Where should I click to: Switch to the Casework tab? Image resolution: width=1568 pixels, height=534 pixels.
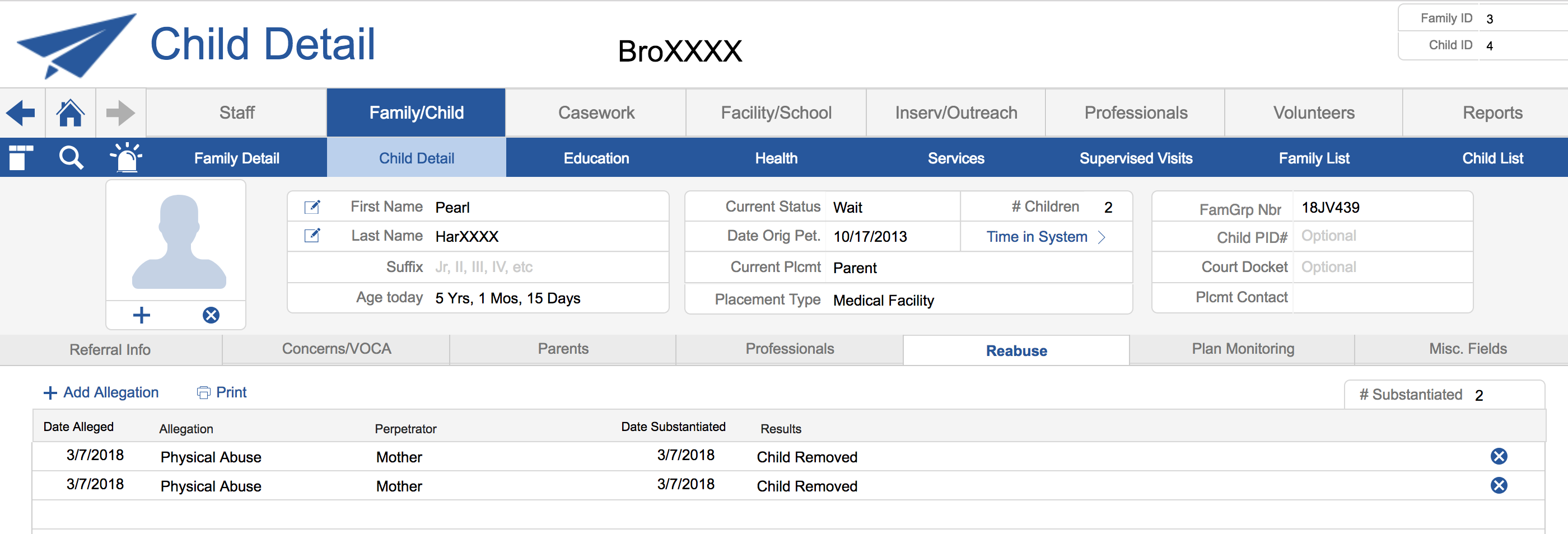click(x=596, y=113)
